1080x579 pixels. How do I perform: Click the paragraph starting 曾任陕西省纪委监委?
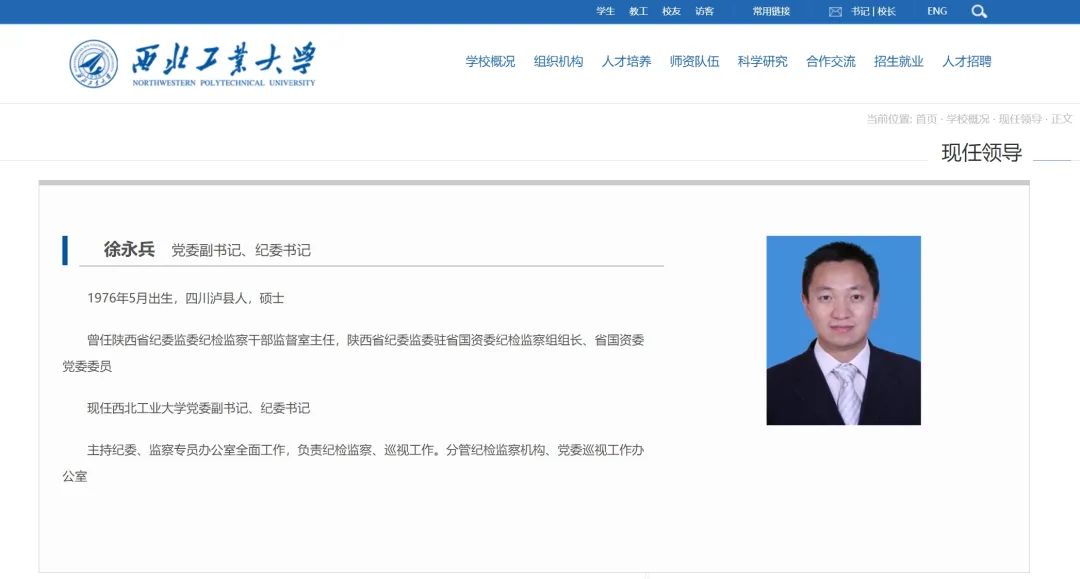click(x=353, y=353)
